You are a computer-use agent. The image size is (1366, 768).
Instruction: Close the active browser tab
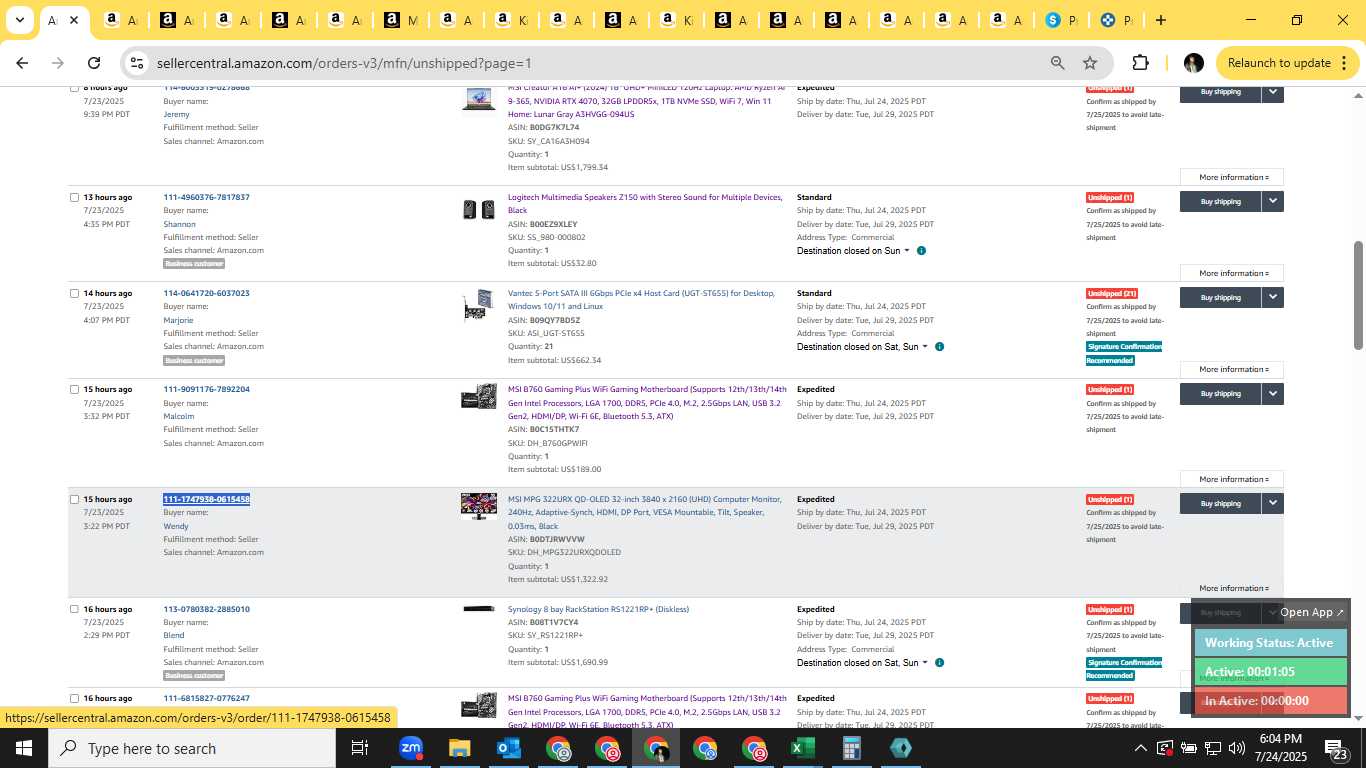tap(74, 20)
